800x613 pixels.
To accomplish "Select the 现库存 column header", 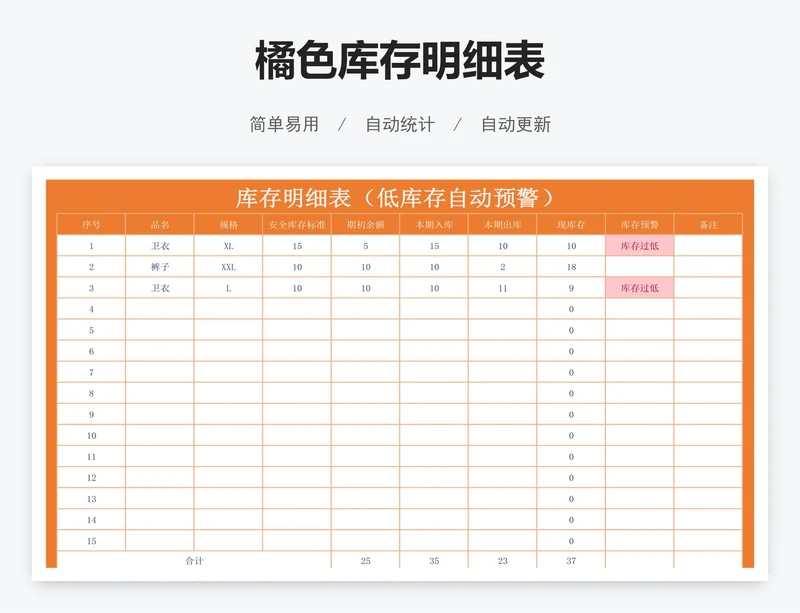I will click(x=571, y=225).
